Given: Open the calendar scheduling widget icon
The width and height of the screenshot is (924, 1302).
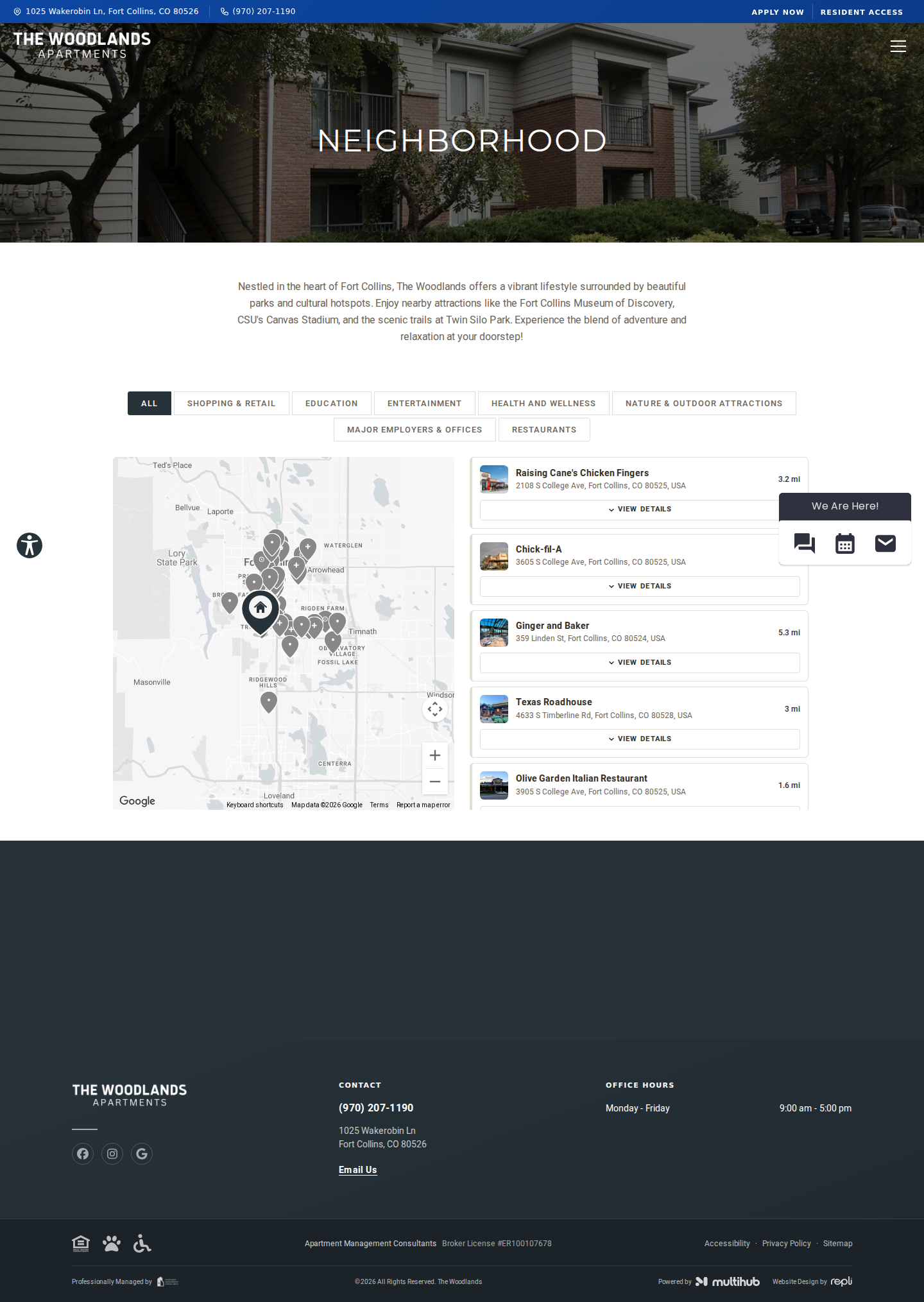Looking at the screenshot, I should (845, 544).
